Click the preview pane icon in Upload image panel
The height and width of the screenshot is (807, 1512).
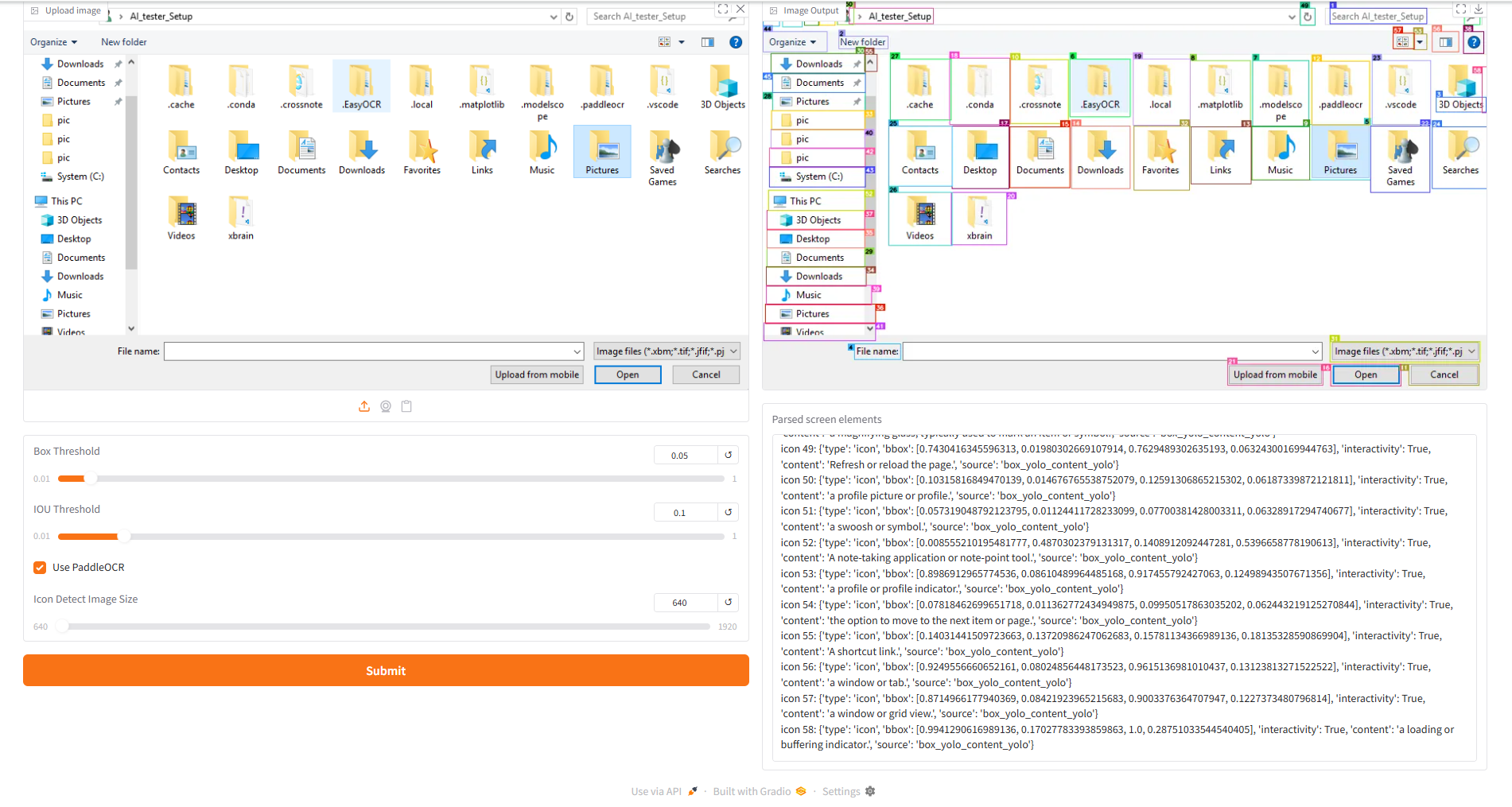tap(707, 42)
